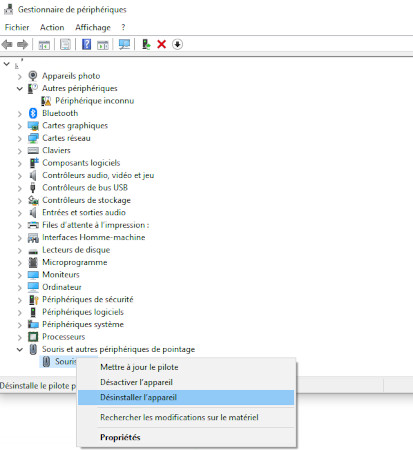The width and height of the screenshot is (413, 450).
Task: Expand the Bluetooth category arrow
Action: click(19, 114)
